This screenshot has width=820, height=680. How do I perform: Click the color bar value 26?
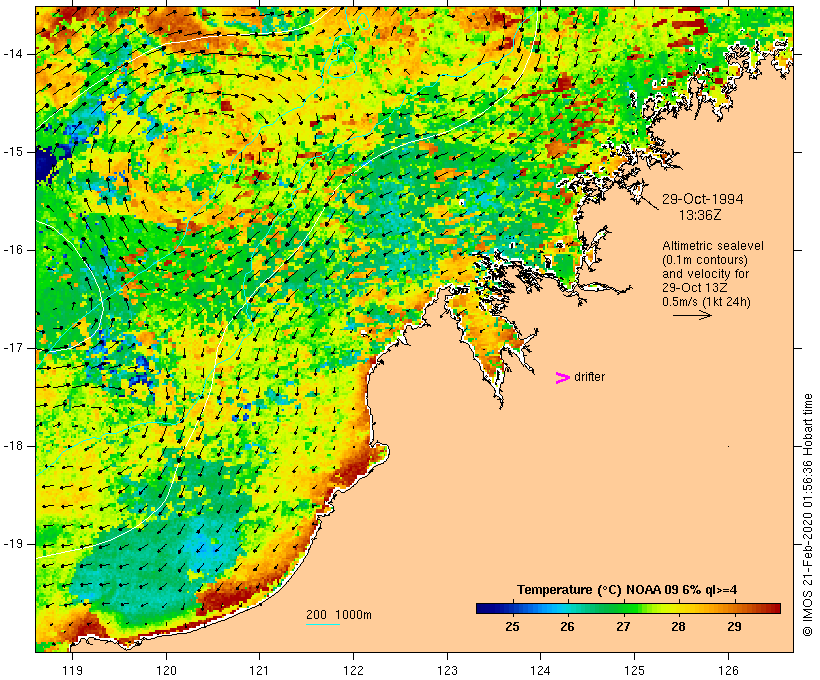point(567,627)
